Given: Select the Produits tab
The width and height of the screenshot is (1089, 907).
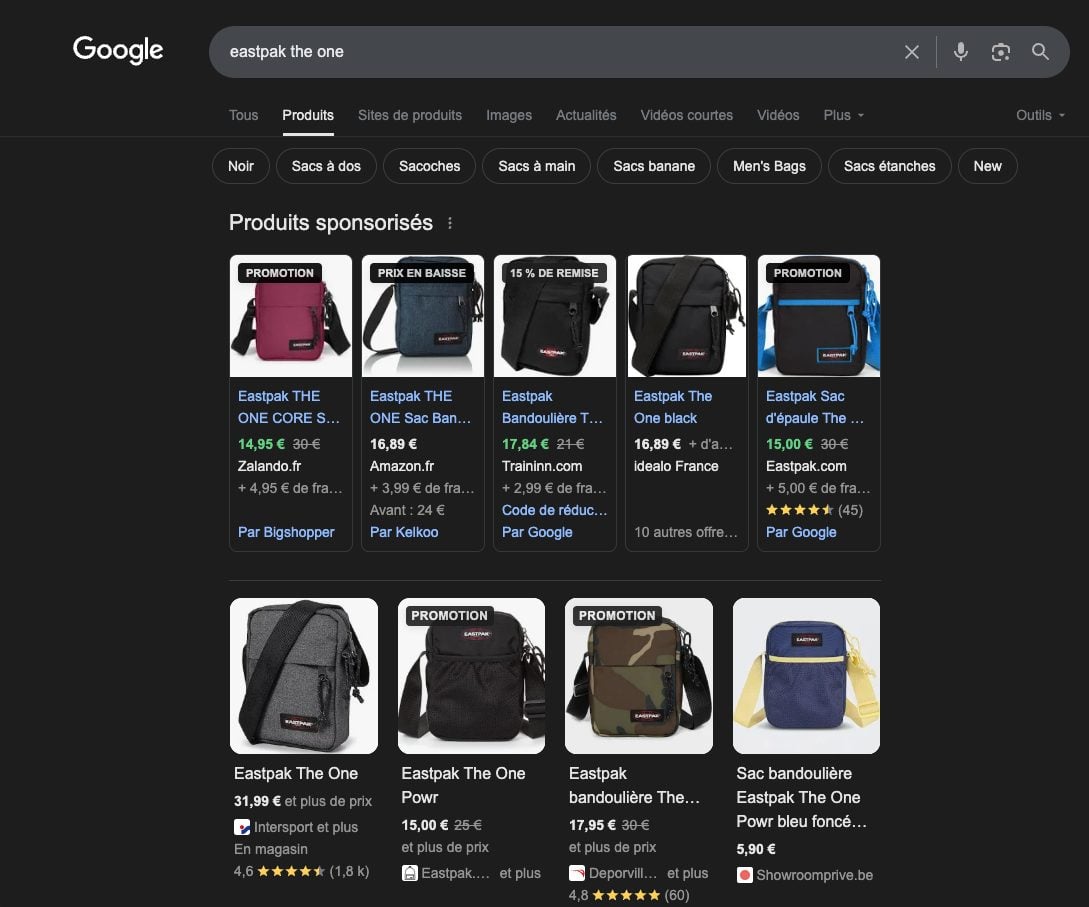Looking at the screenshot, I should tap(308, 115).
